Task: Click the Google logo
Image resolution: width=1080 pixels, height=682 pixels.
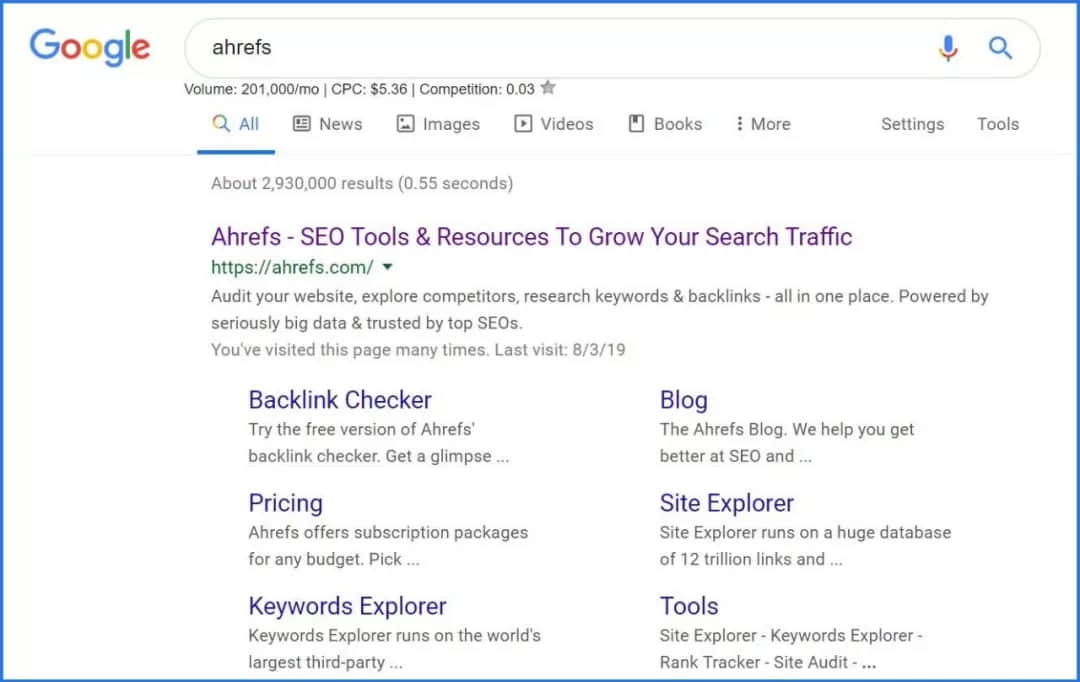Action: coord(90,47)
